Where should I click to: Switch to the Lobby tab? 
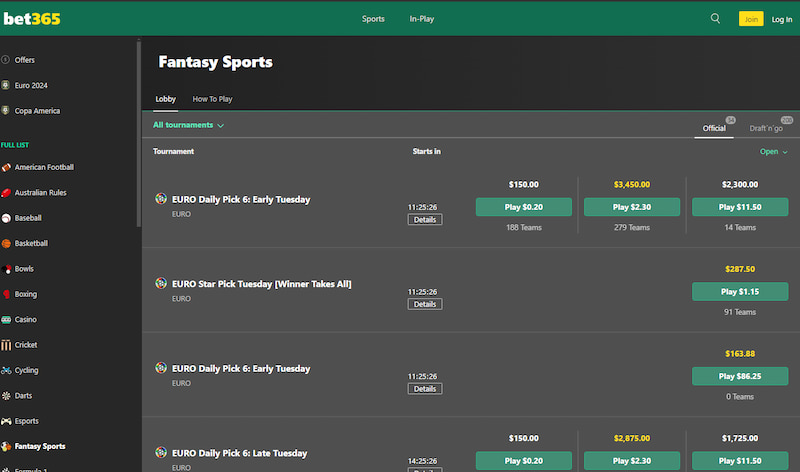tap(165, 99)
